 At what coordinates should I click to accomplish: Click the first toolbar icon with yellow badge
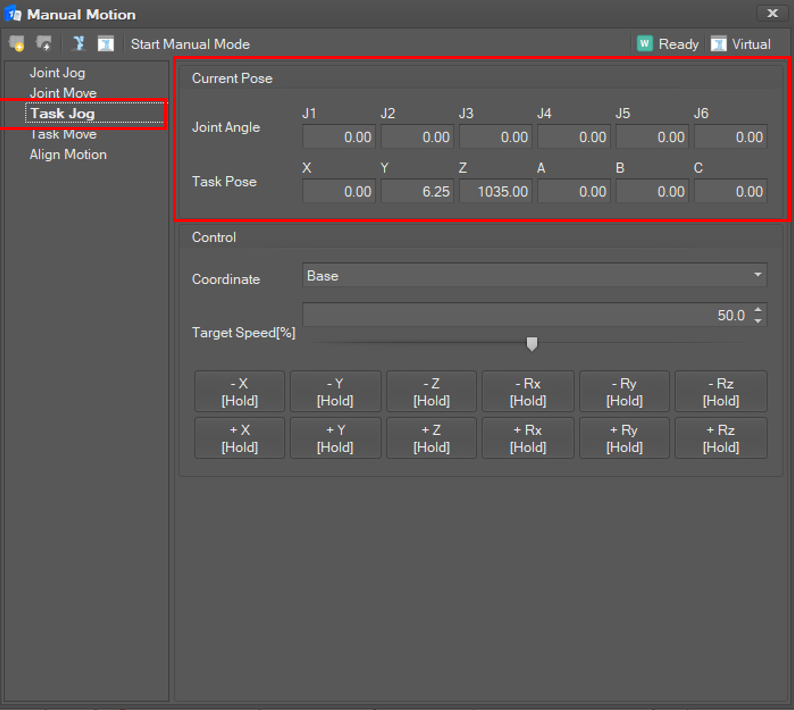(x=17, y=44)
